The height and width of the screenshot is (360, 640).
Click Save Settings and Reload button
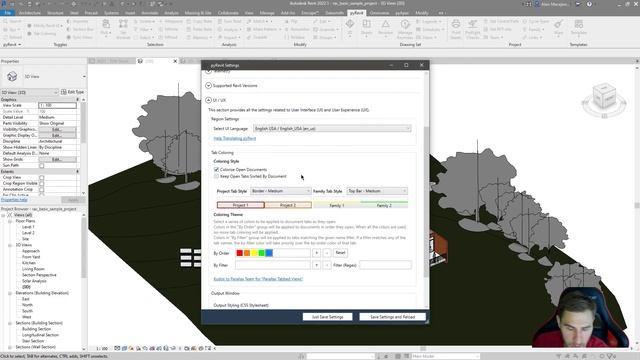pos(392,317)
